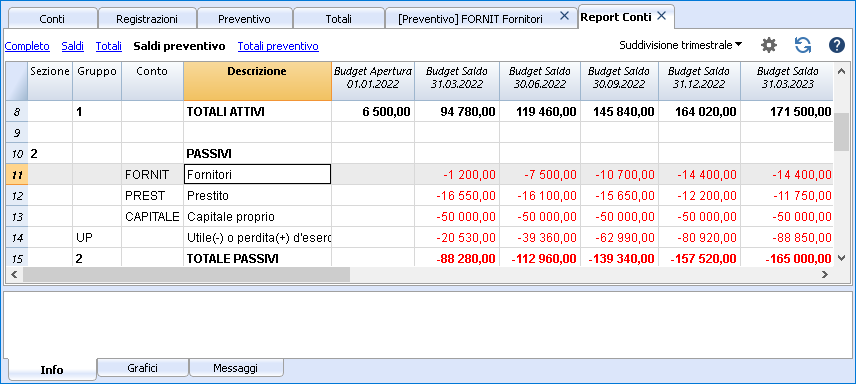
Task: Click the Conto column header
Action: click(152, 81)
